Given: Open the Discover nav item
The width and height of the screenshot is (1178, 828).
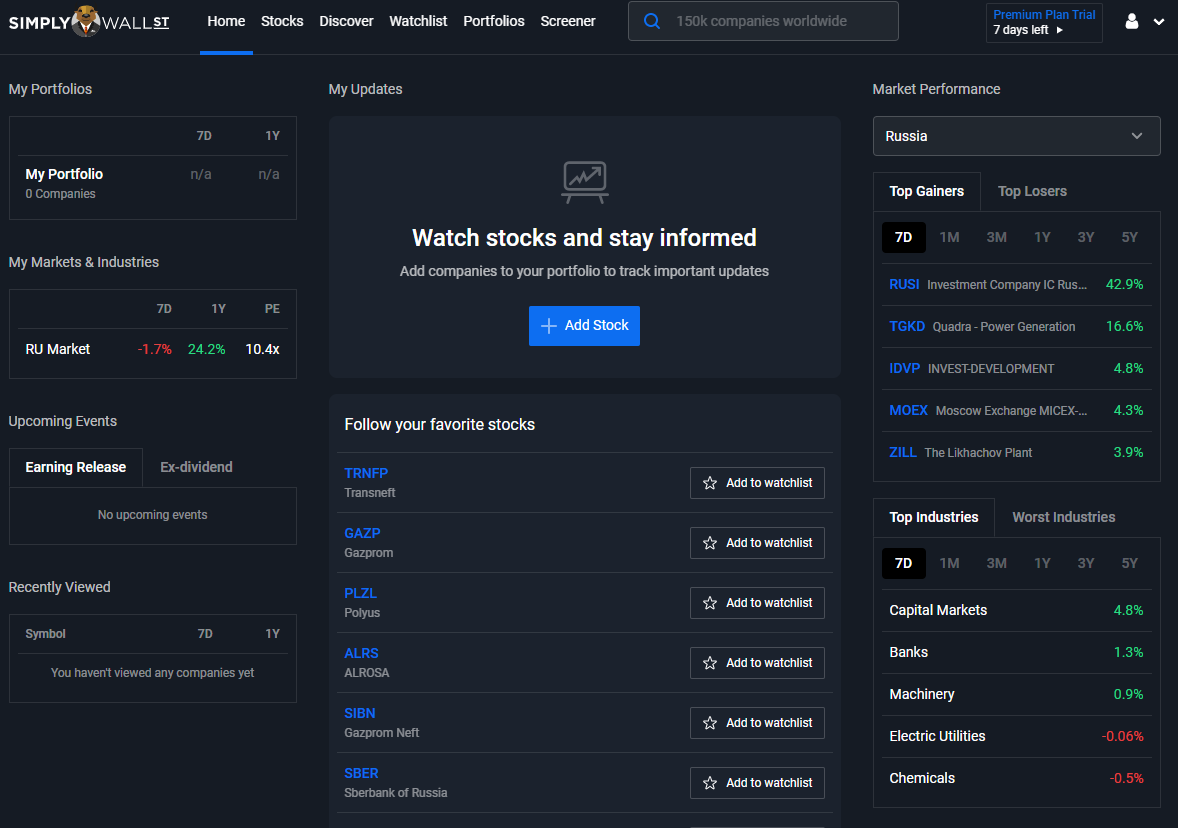Looking at the screenshot, I should coord(346,21).
